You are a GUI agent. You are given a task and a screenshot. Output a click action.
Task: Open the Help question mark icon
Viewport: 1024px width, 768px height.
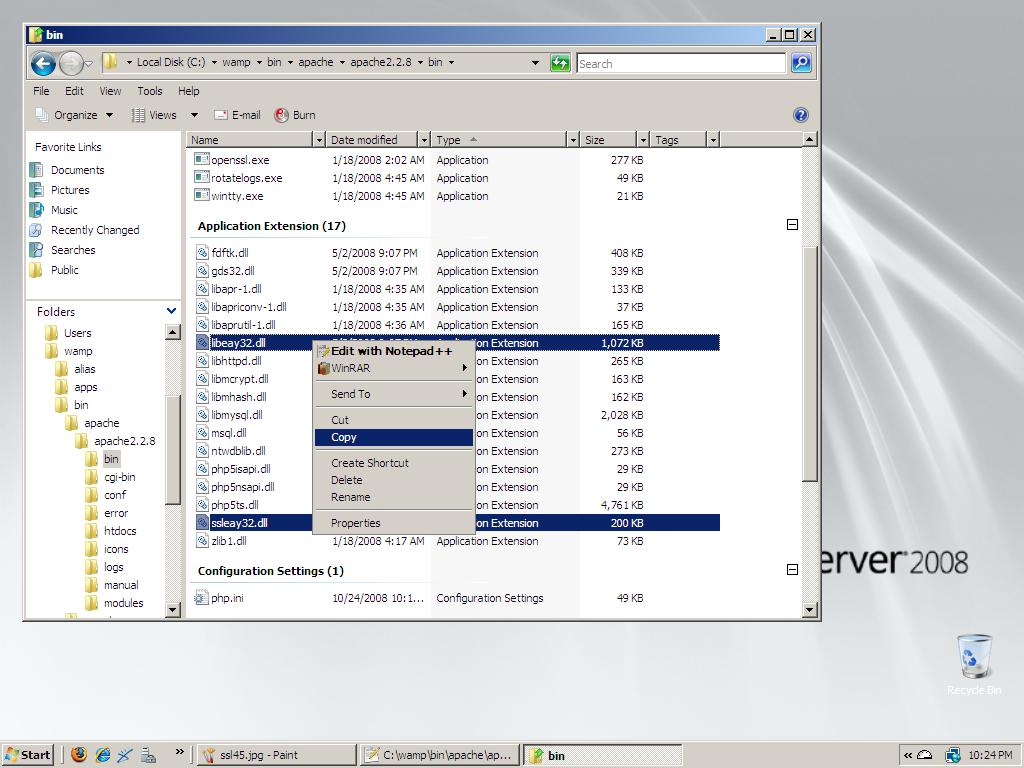pyautogui.click(x=800, y=115)
